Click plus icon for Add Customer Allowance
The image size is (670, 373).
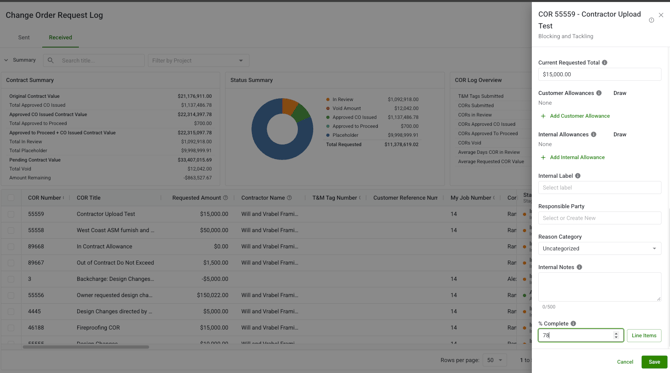(543, 116)
